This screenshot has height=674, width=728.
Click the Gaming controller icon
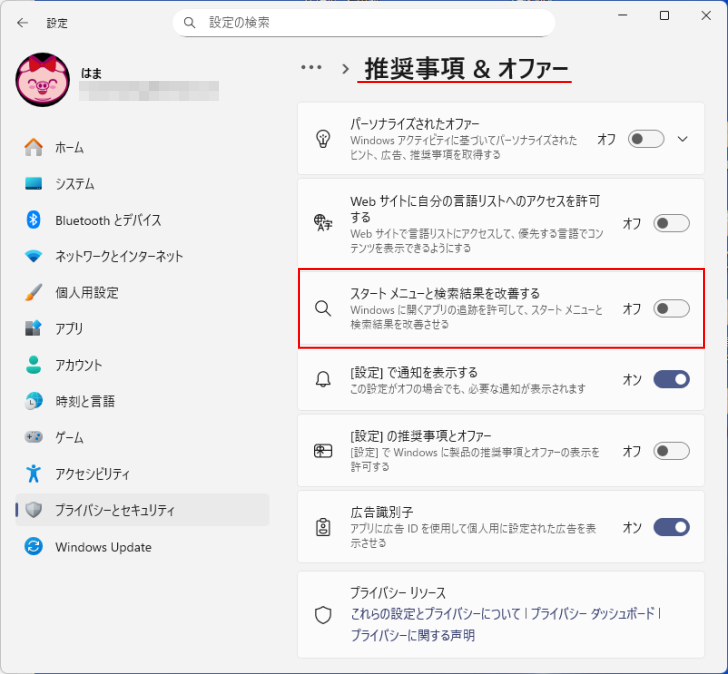click(33, 437)
